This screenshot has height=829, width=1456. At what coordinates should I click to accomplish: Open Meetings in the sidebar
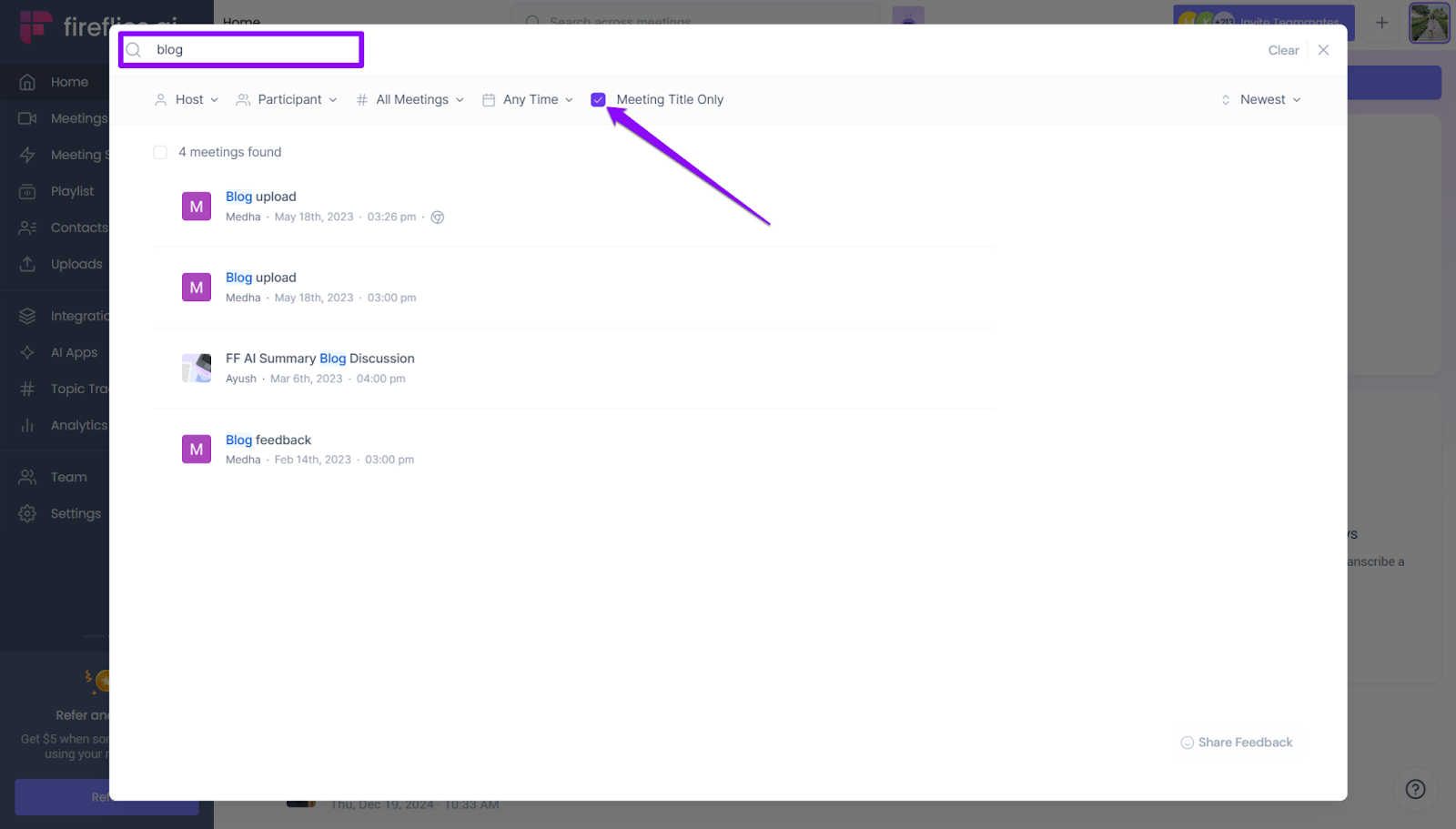(79, 118)
